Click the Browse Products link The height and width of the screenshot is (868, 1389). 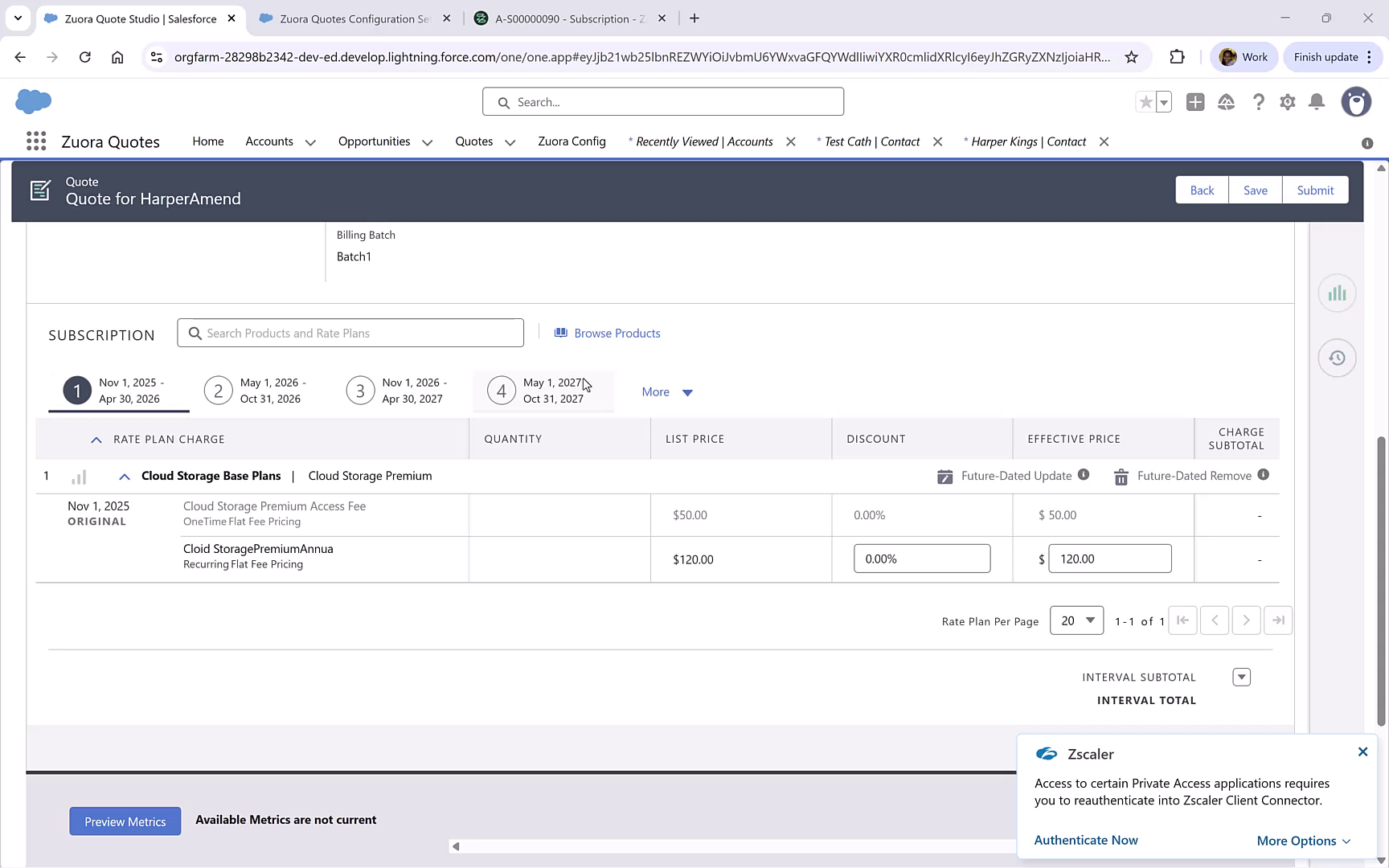[617, 334]
